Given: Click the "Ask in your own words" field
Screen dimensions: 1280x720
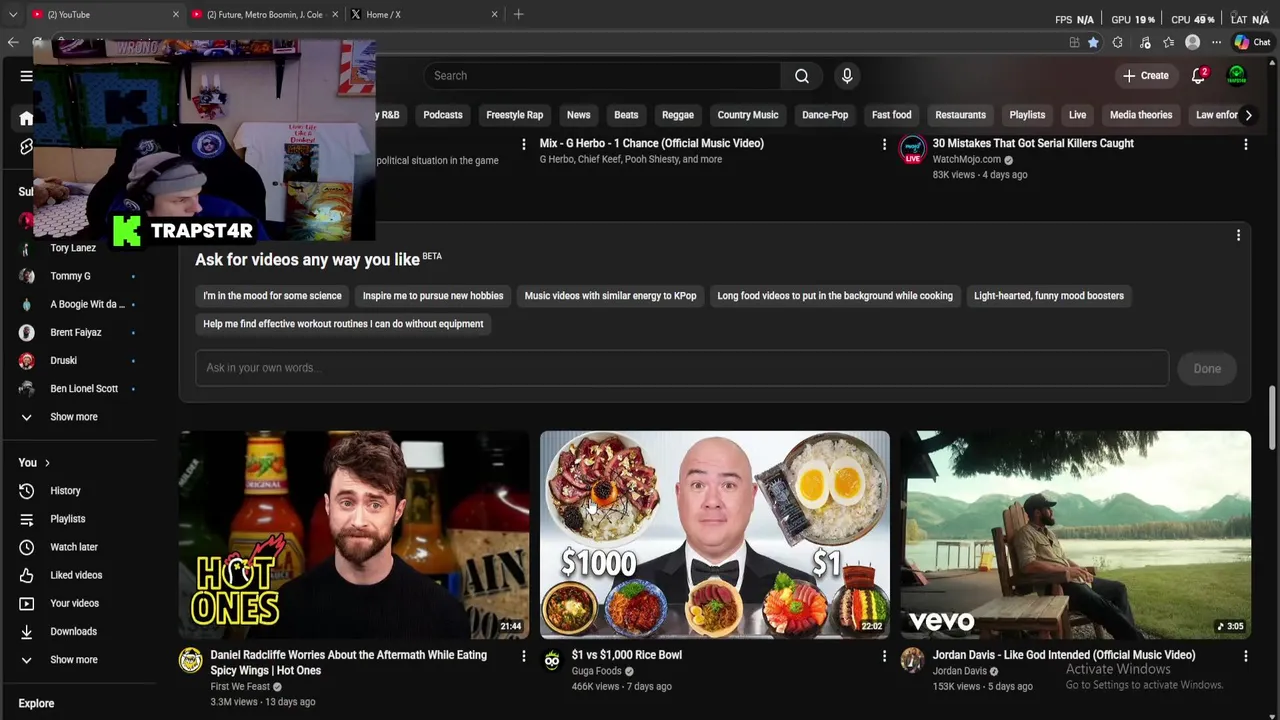Looking at the screenshot, I should pyautogui.click(x=682, y=368).
